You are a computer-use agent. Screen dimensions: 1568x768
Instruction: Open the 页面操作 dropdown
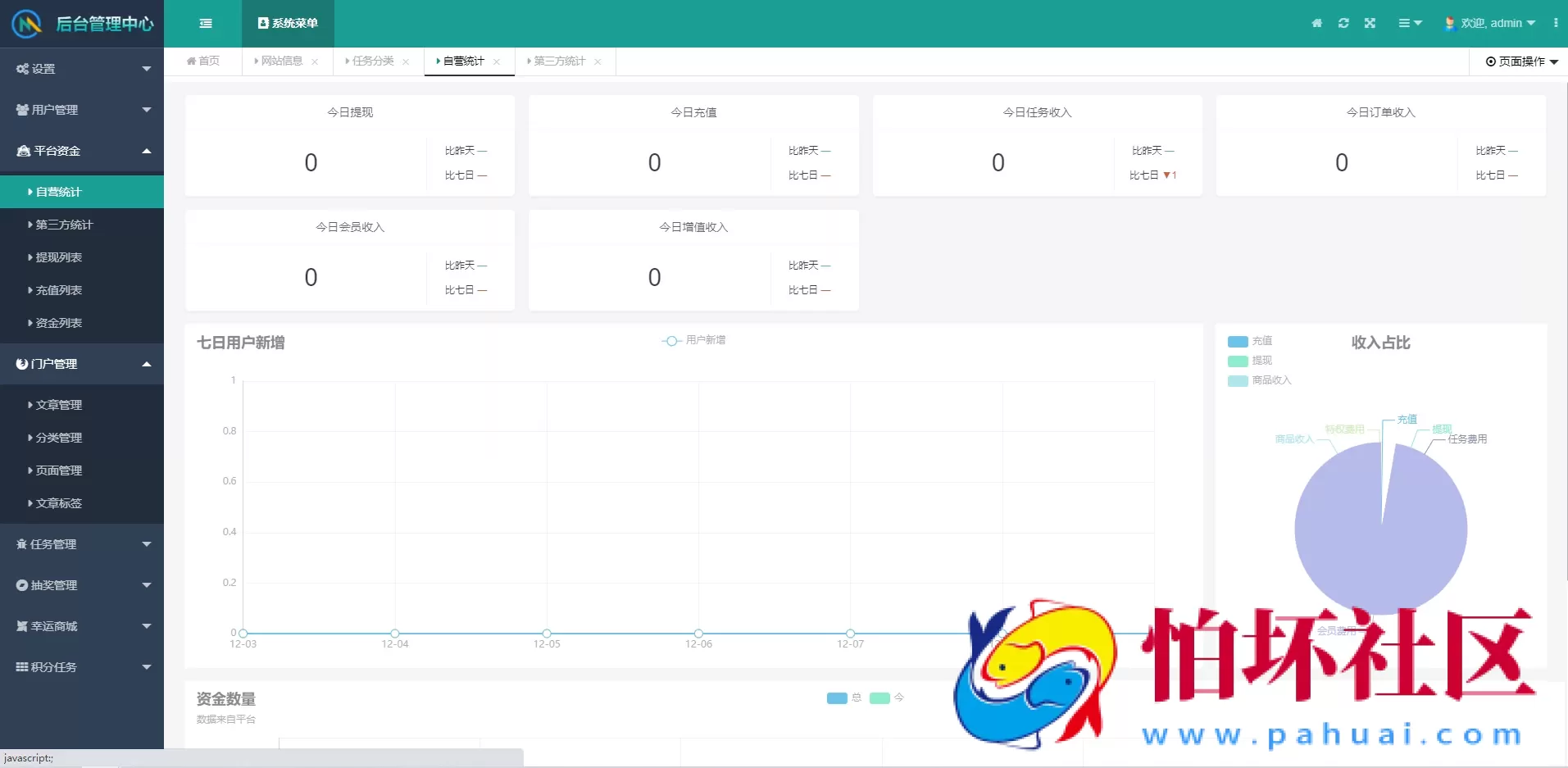coord(1520,61)
